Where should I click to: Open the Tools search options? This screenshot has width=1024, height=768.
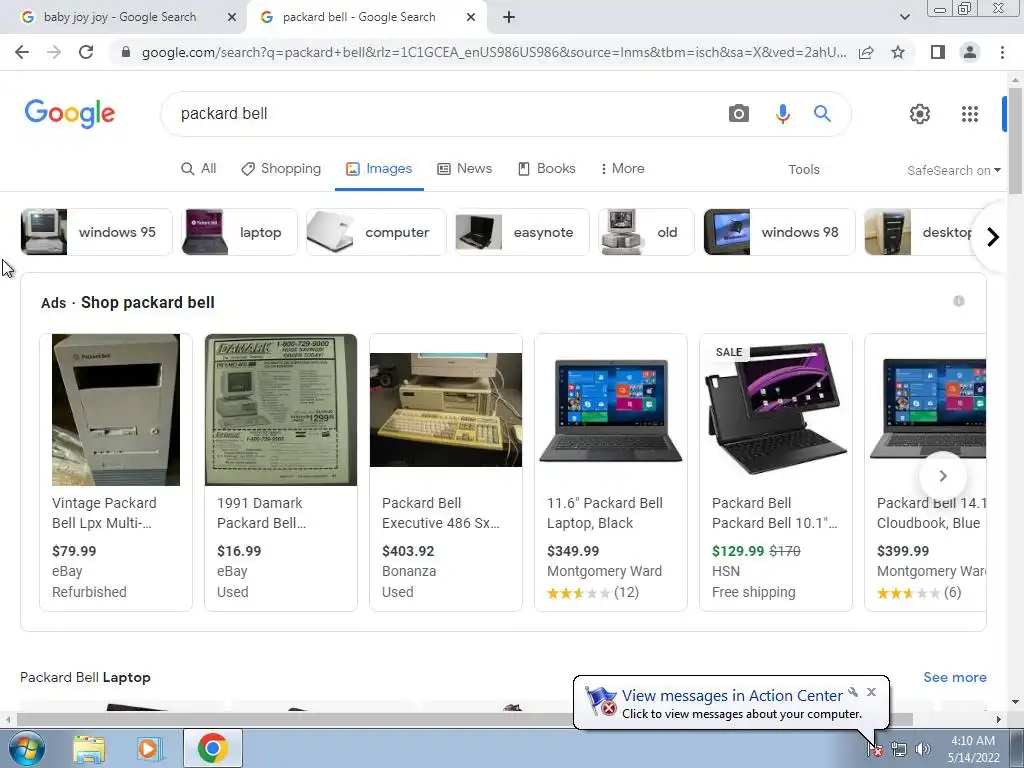pyautogui.click(x=803, y=170)
